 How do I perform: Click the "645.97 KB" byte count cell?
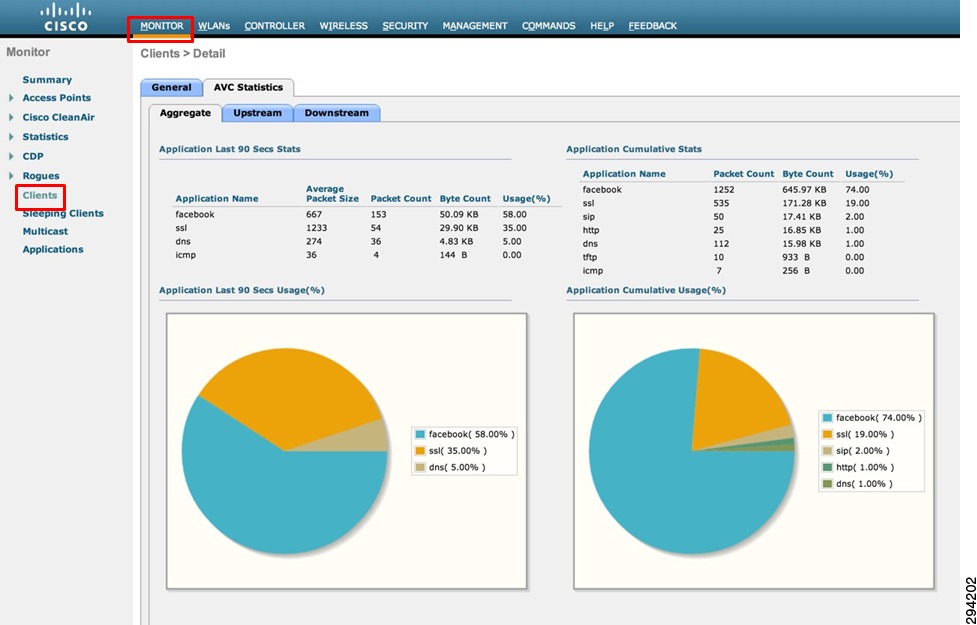point(804,189)
